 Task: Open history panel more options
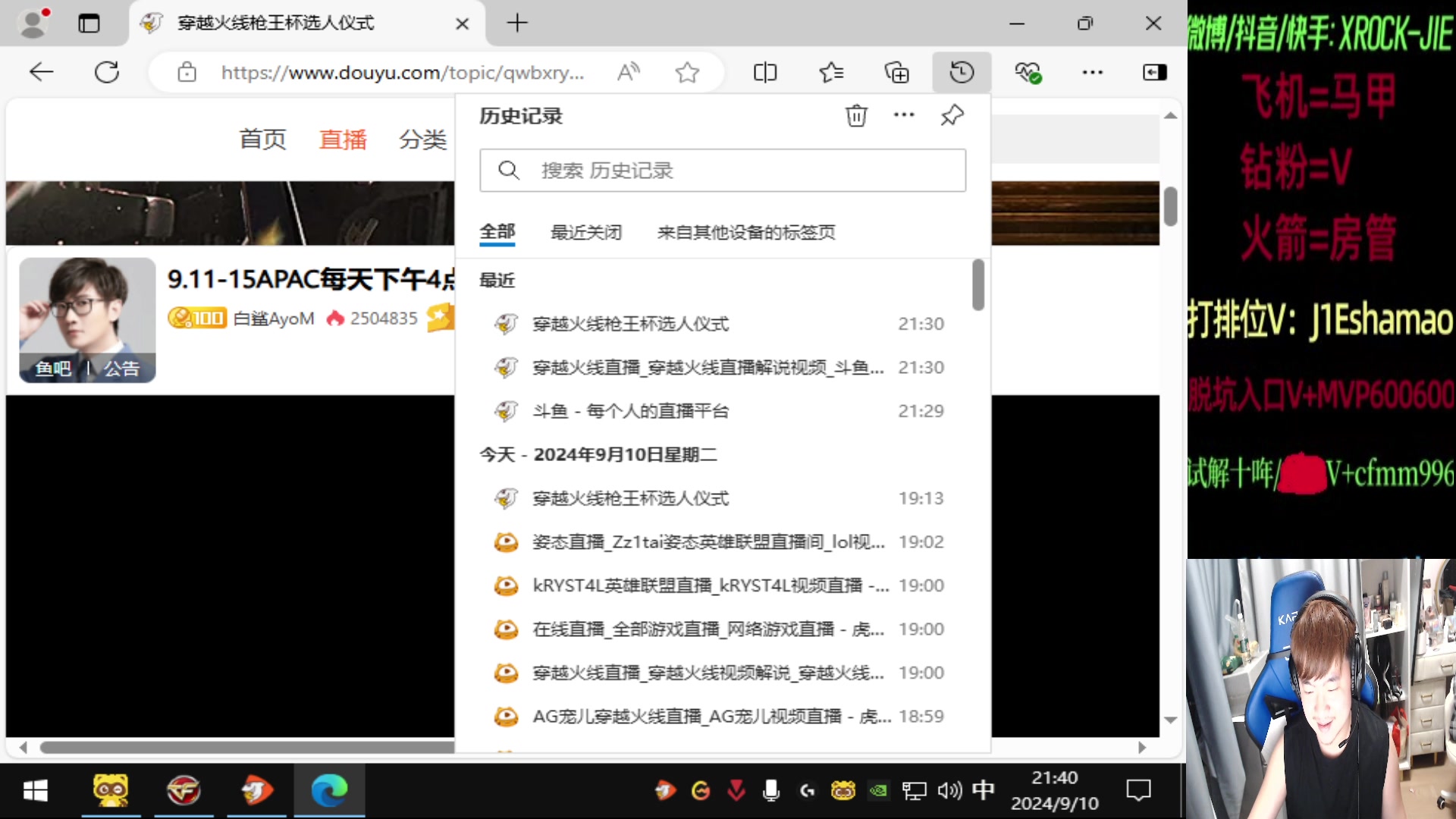coord(904,115)
